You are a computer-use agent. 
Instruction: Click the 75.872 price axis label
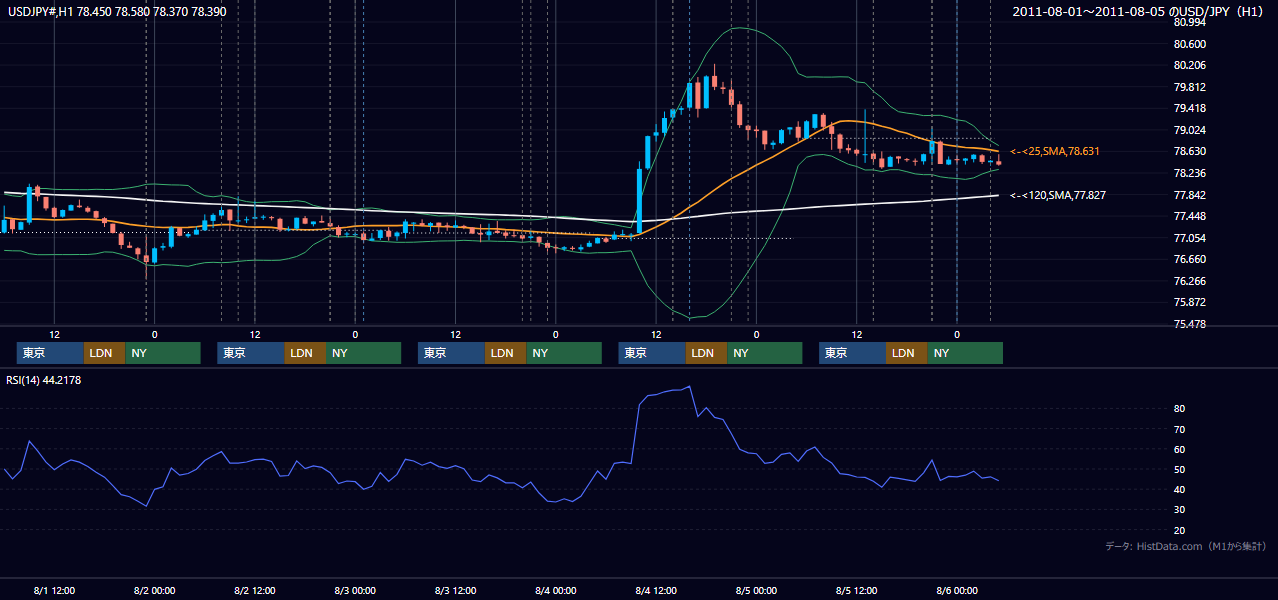(1189, 302)
